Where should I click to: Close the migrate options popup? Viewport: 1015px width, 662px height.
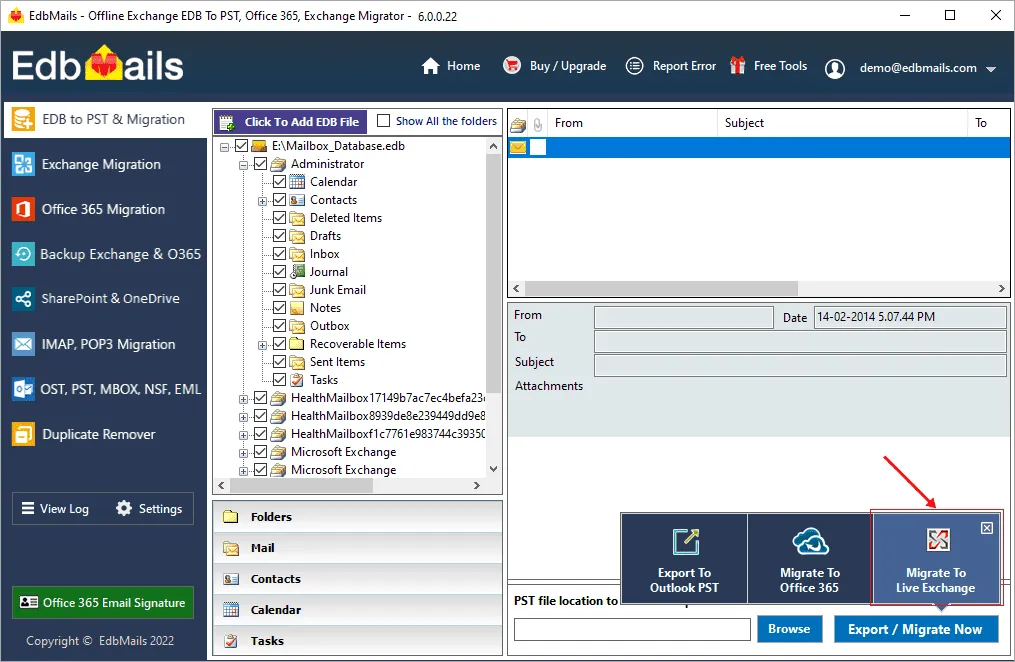tap(987, 528)
